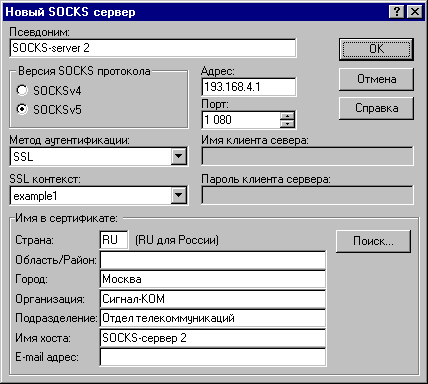This screenshot has width=428, height=384.
Task: Click the Город field with Москва
Action: pos(213,279)
